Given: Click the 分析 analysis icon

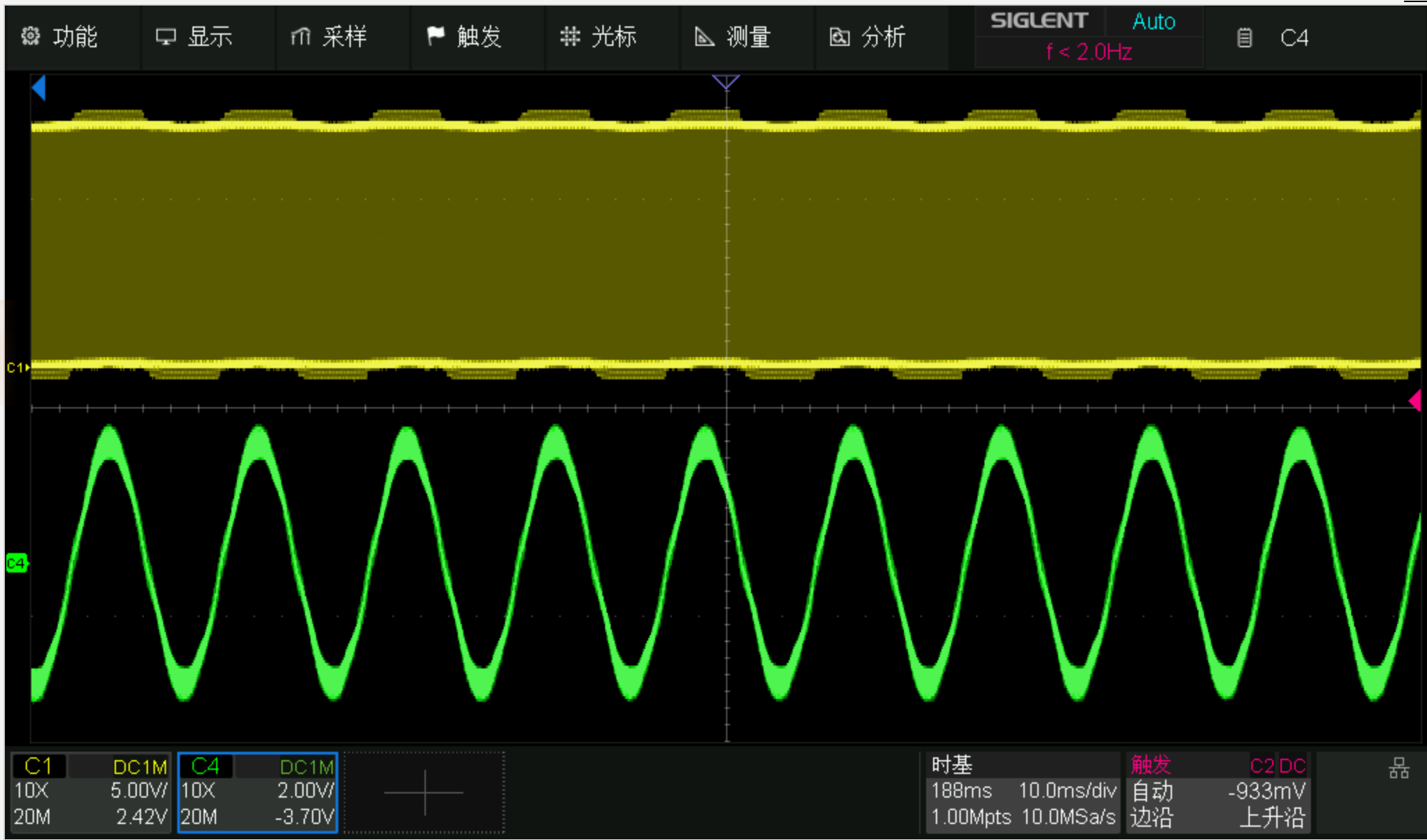Looking at the screenshot, I should (x=839, y=36).
